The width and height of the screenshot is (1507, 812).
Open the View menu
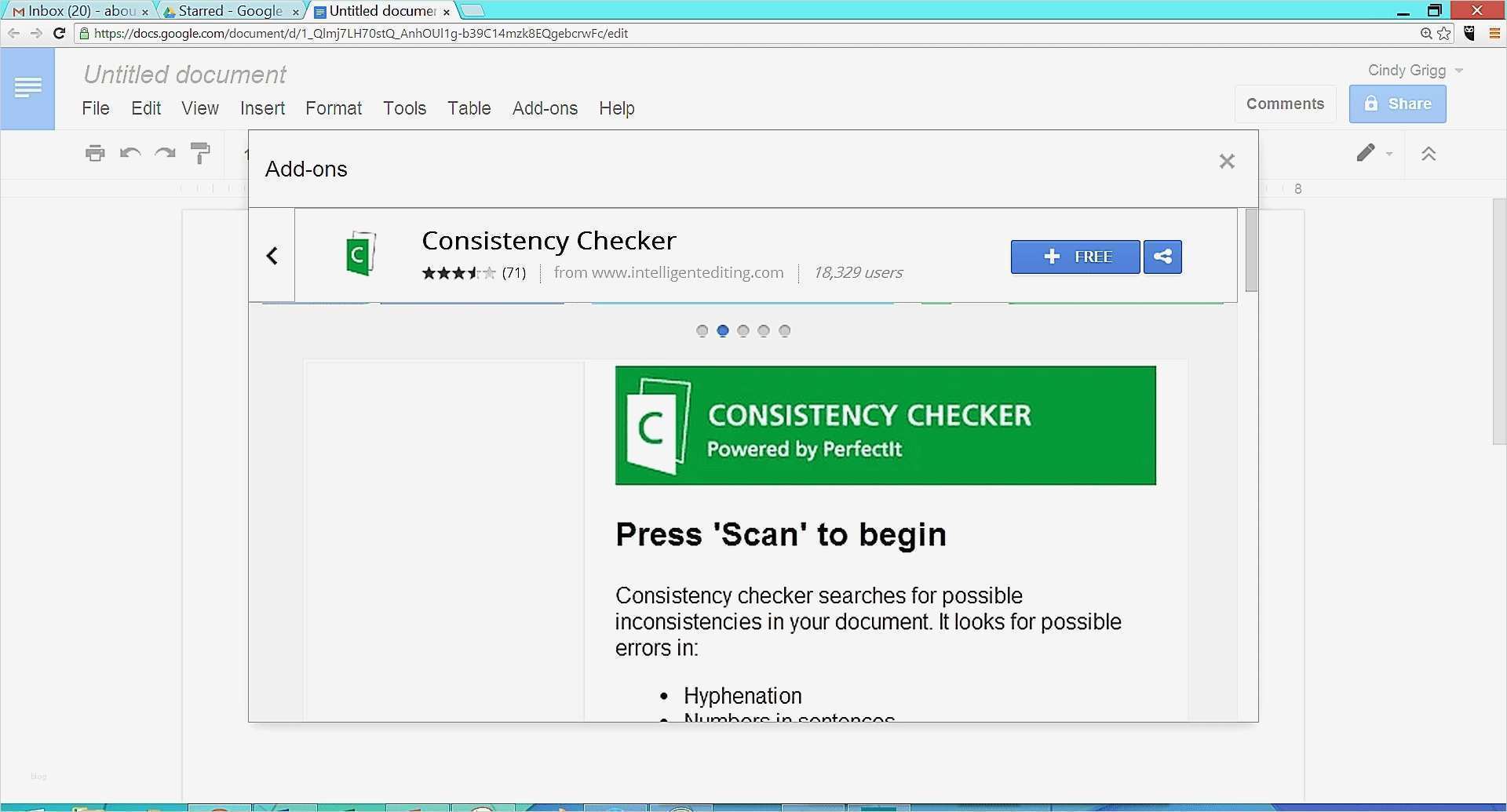(x=200, y=108)
